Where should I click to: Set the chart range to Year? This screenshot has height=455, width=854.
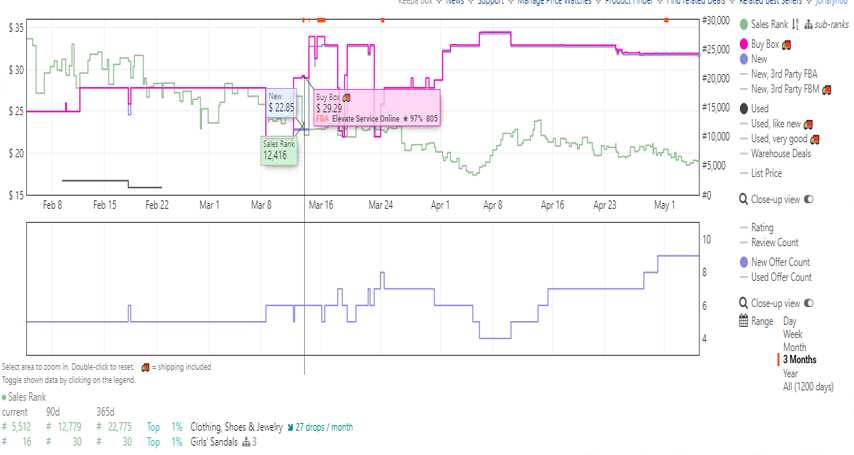click(x=792, y=373)
